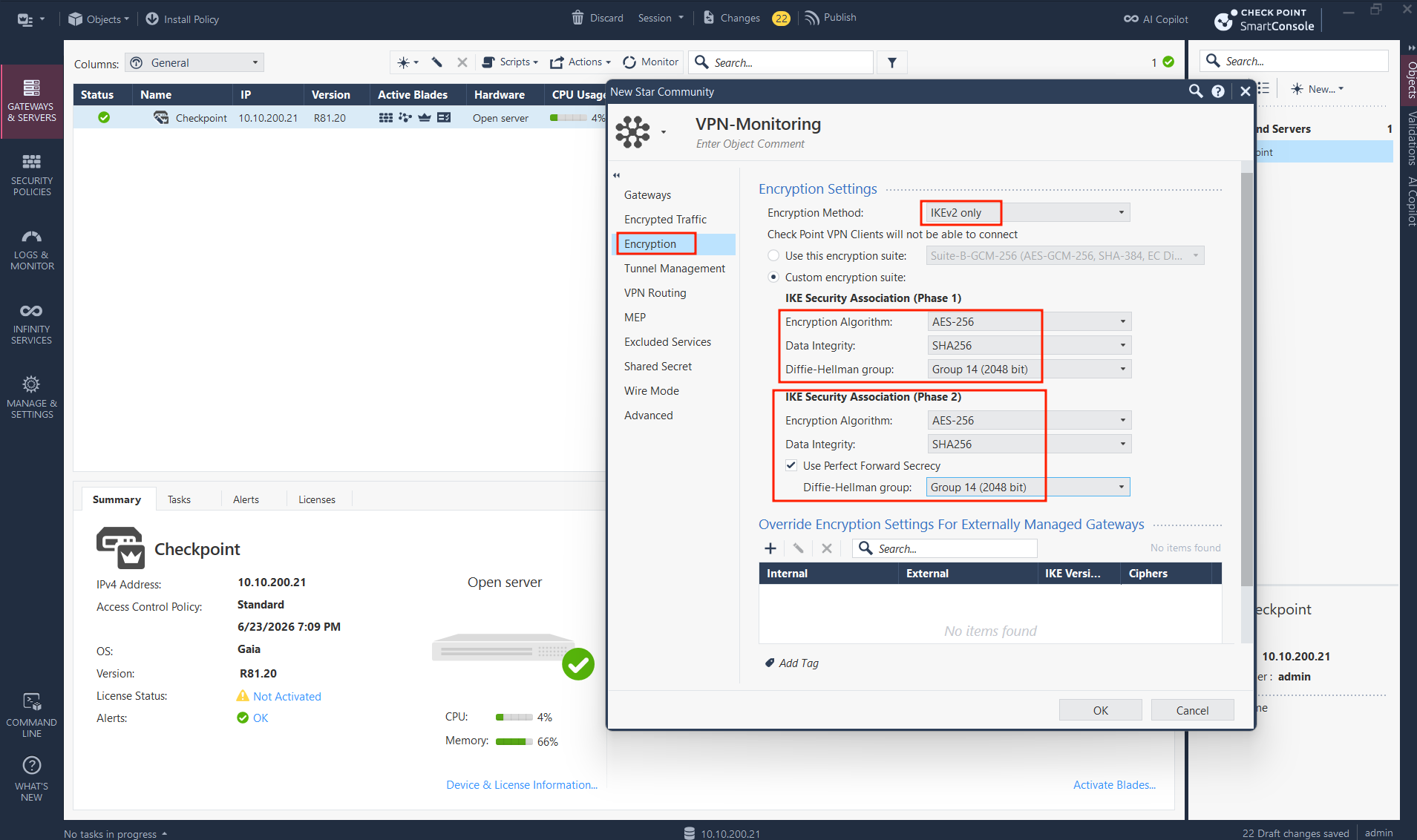The height and width of the screenshot is (840, 1417).
Task: Open Activate Blades link
Action: [1114, 785]
